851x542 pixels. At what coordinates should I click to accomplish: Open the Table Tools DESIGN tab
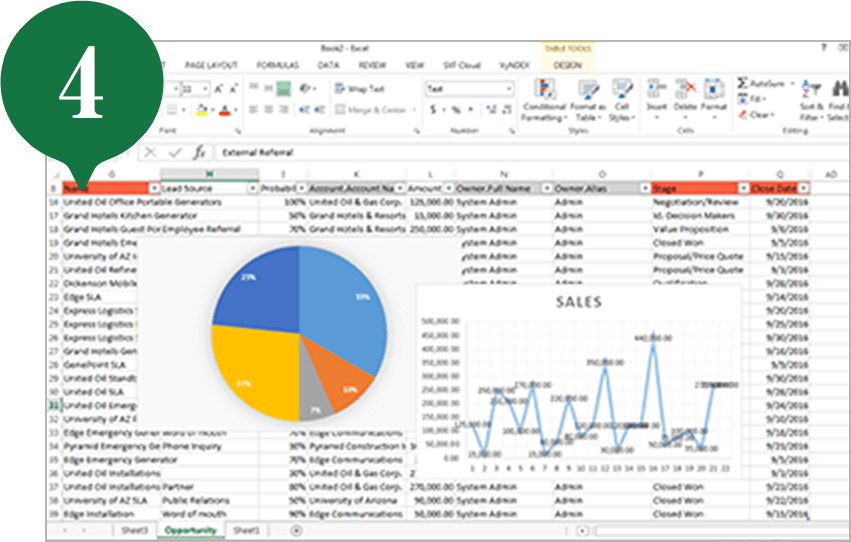568,65
